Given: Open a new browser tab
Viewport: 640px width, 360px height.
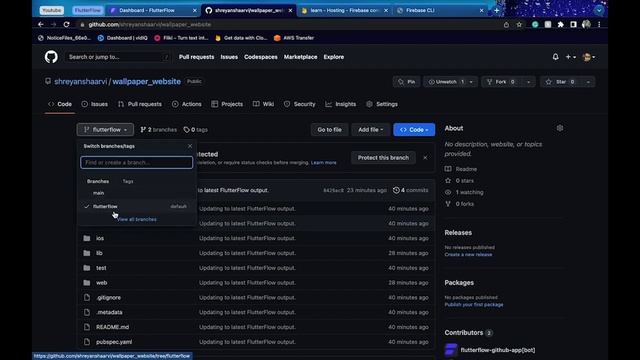Looking at the screenshot, I should 496,10.
